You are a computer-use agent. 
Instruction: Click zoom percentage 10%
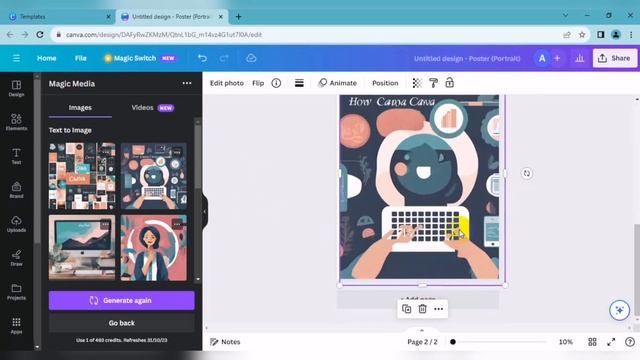pyautogui.click(x=565, y=342)
